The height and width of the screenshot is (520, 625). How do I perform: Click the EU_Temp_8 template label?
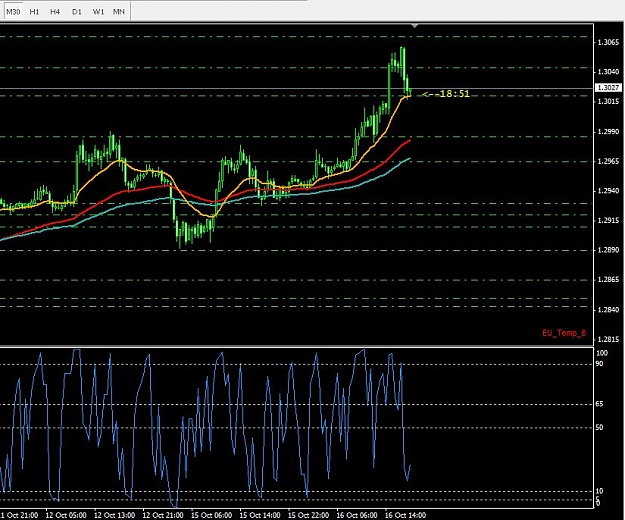(x=564, y=333)
